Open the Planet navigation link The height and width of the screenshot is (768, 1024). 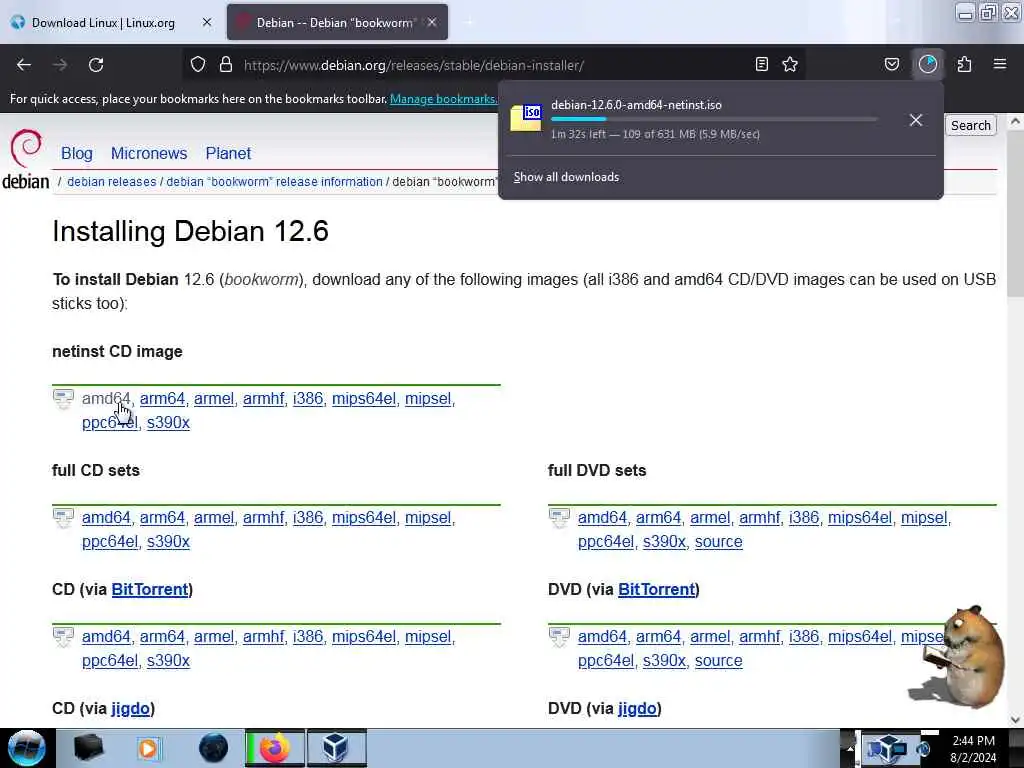[x=228, y=153]
